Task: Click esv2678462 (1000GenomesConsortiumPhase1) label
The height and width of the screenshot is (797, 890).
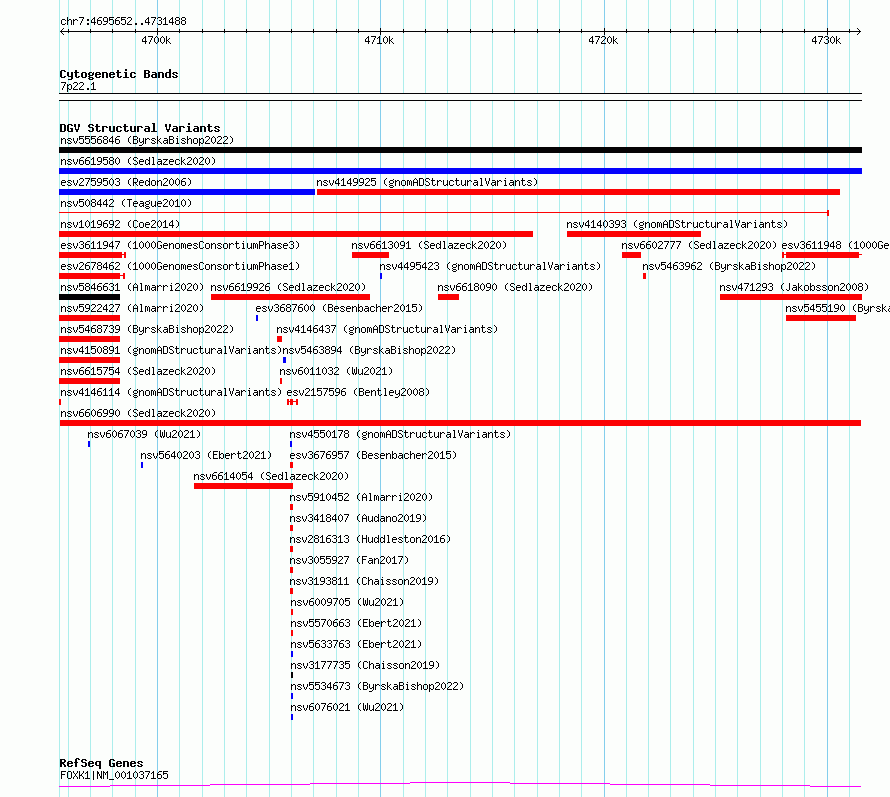Action: click(180, 266)
